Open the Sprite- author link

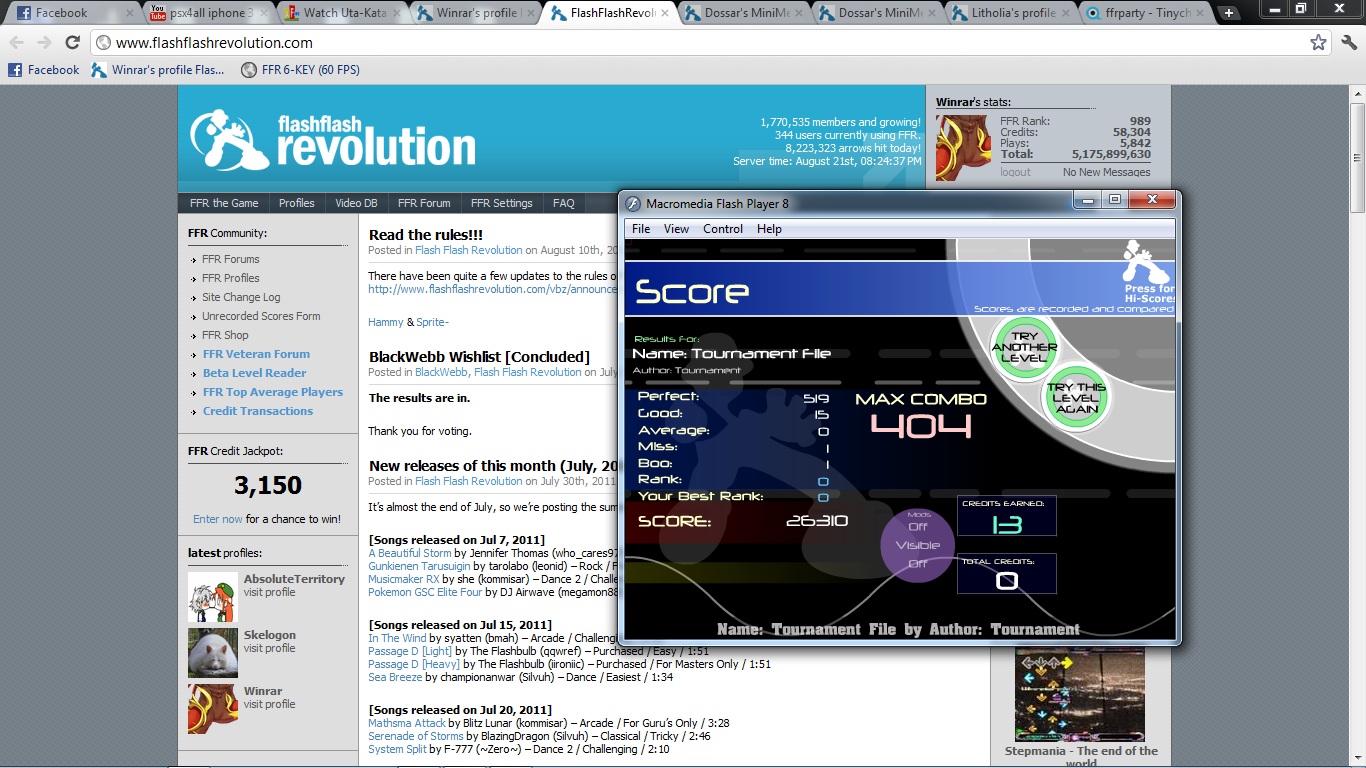tap(433, 322)
